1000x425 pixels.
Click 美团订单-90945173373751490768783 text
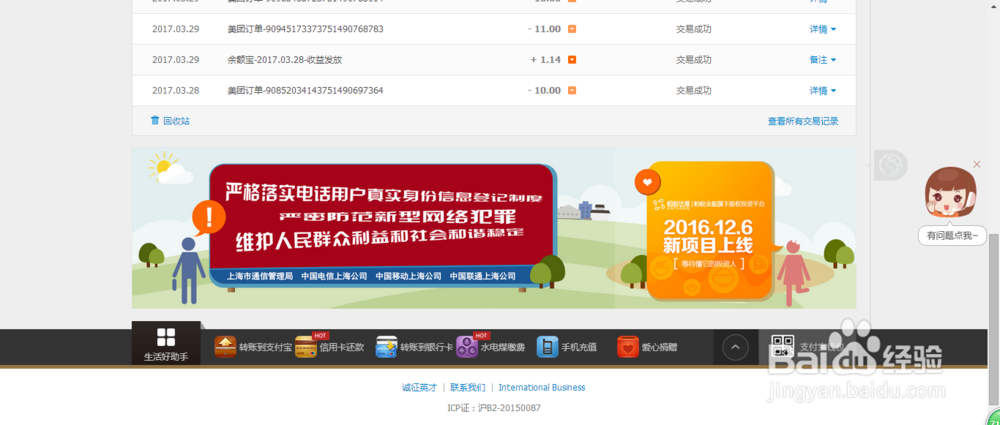(305, 29)
